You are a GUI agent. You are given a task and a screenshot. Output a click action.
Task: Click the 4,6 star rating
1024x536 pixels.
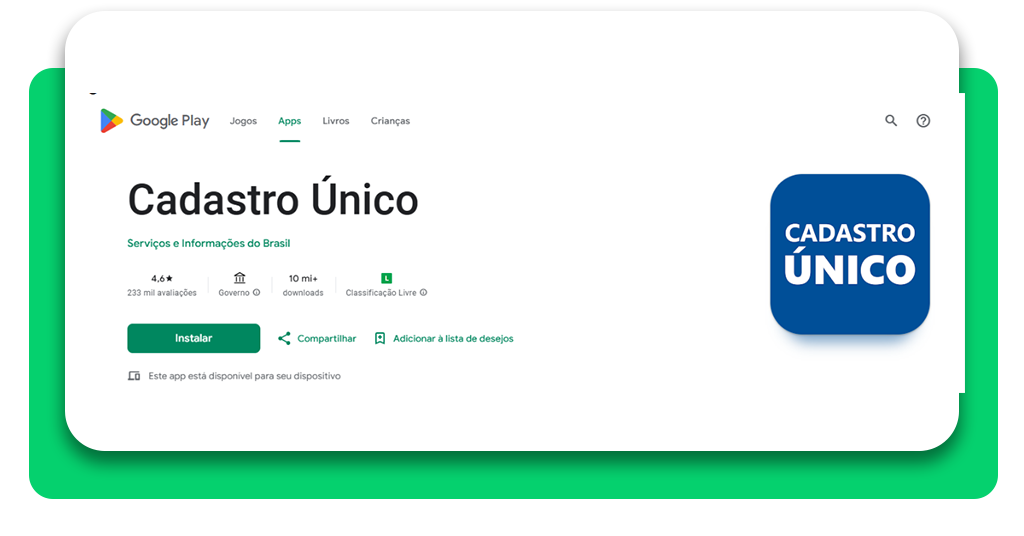[x=161, y=278]
